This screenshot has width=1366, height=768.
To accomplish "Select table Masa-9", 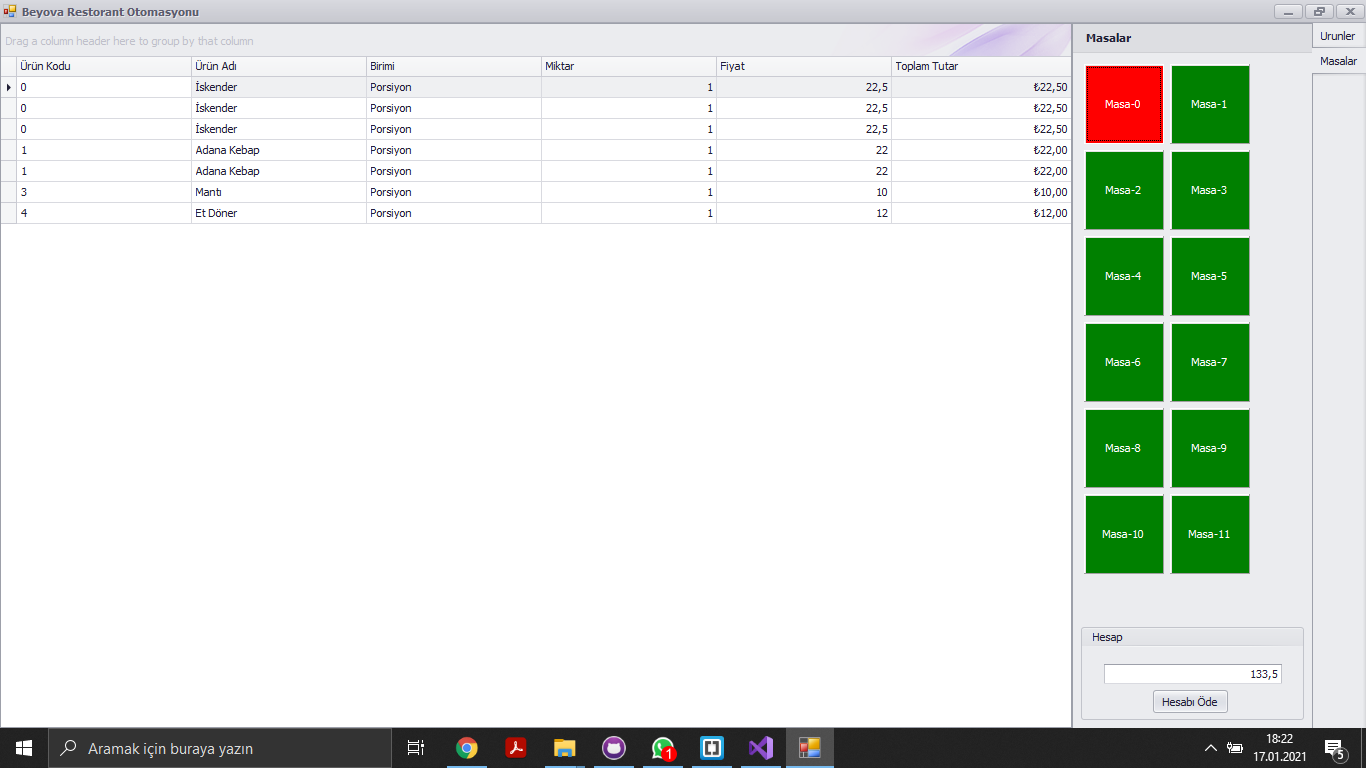I will tap(1210, 448).
